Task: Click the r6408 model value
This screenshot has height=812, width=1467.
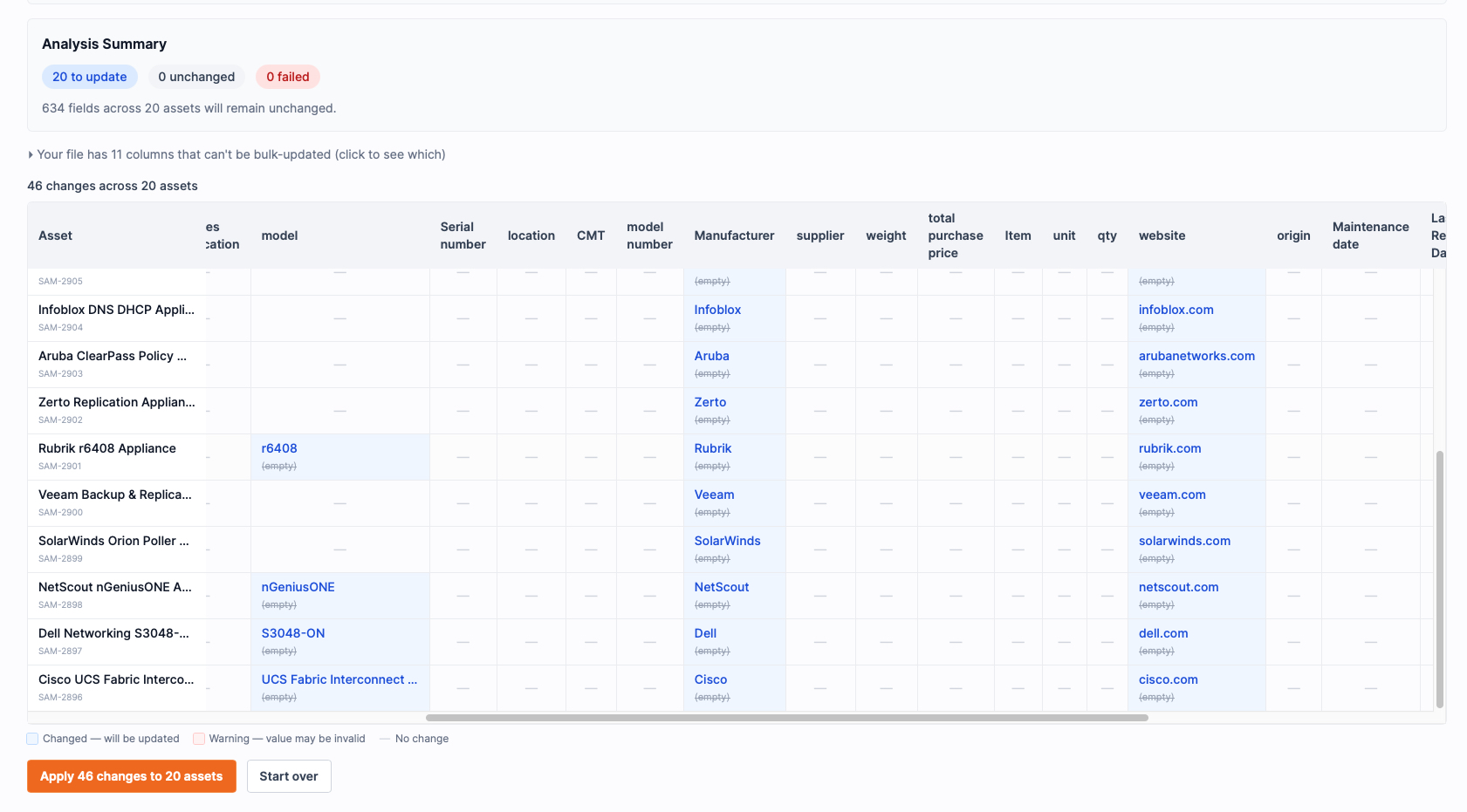Action: (279, 448)
